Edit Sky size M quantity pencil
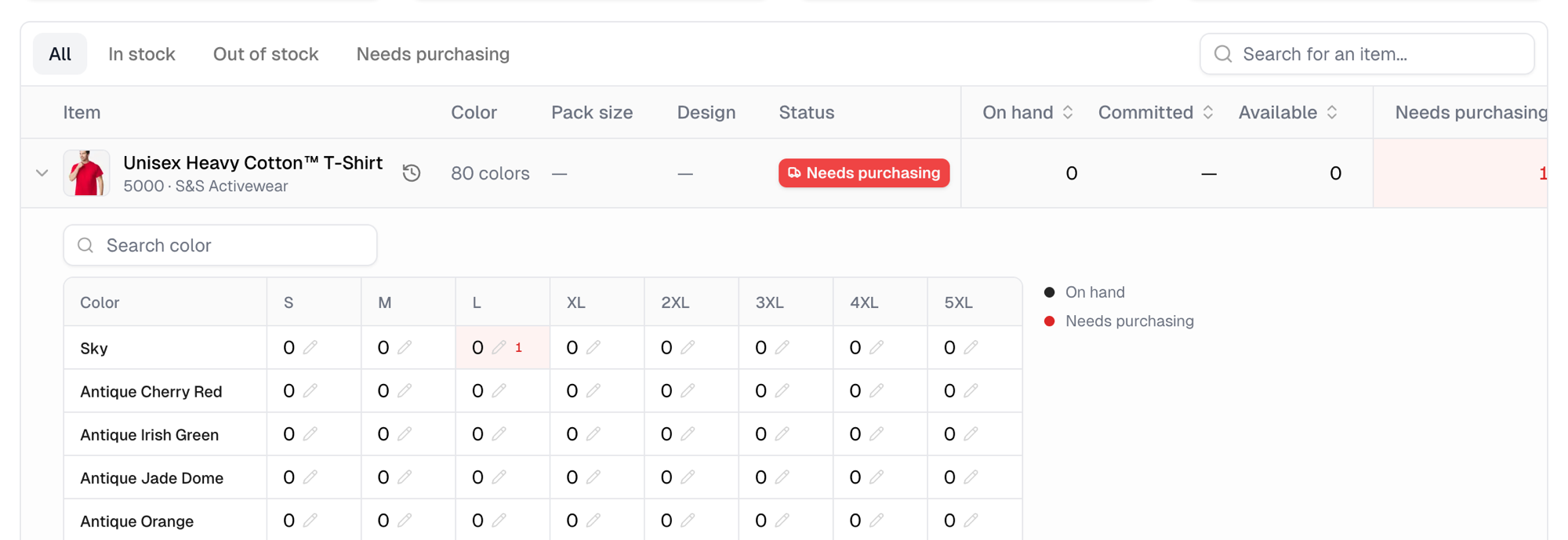This screenshot has height=540, width=1568. (405, 347)
